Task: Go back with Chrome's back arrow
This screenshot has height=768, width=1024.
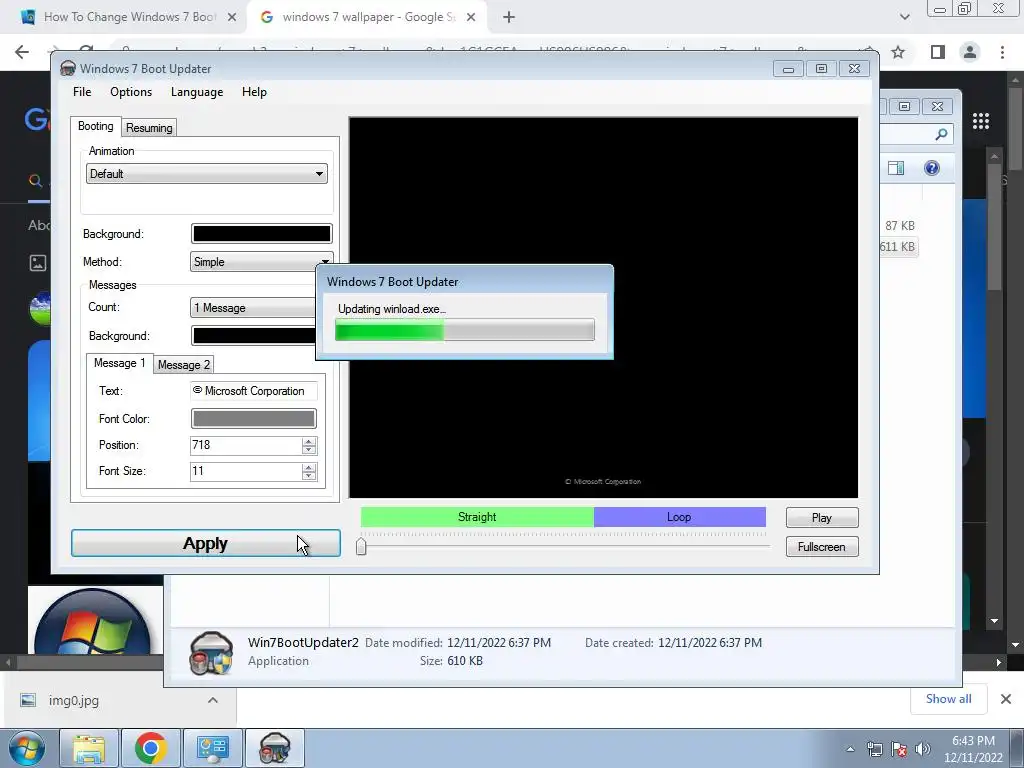Action: (22, 52)
